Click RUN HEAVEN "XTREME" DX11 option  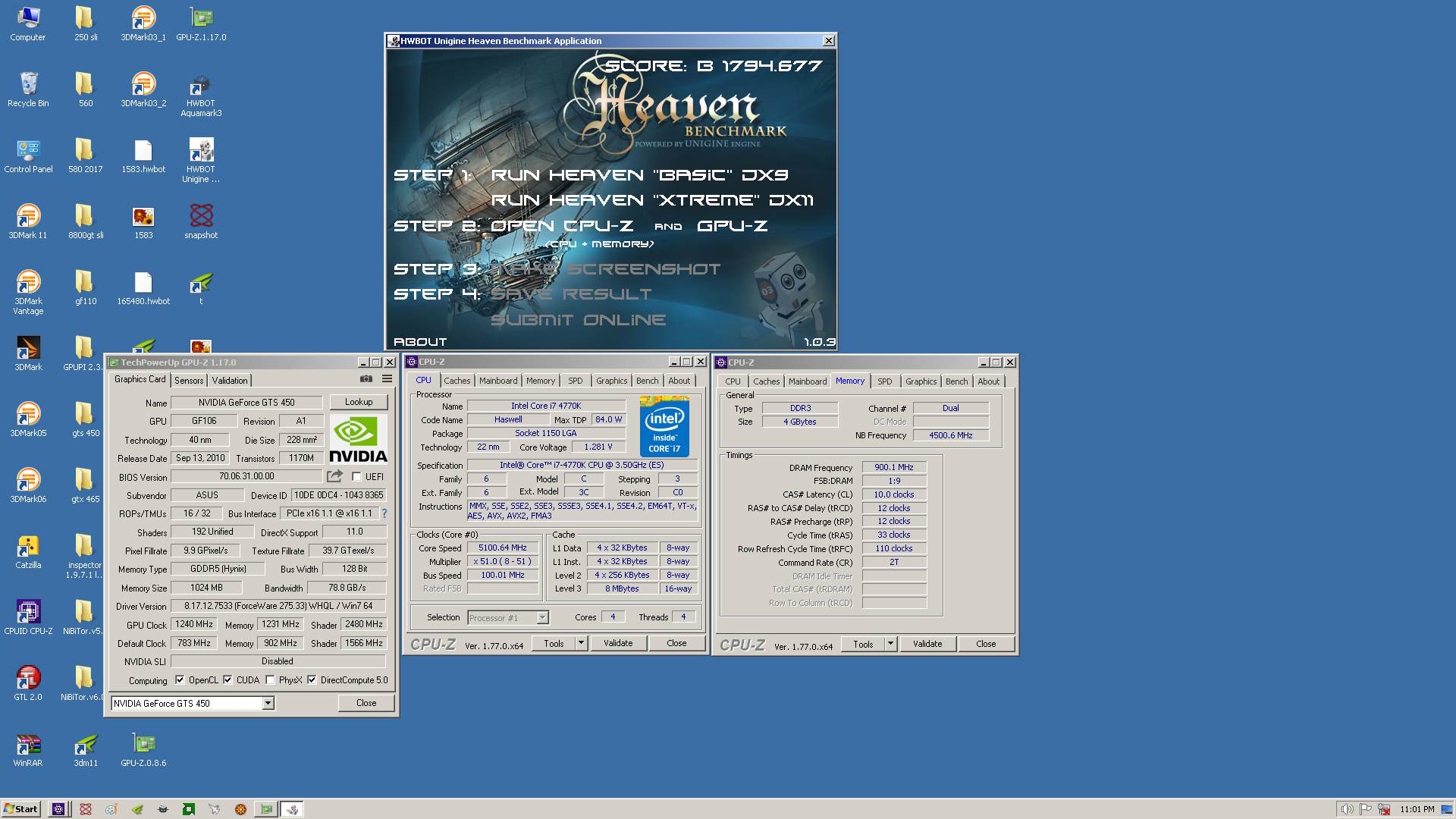click(x=652, y=200)
